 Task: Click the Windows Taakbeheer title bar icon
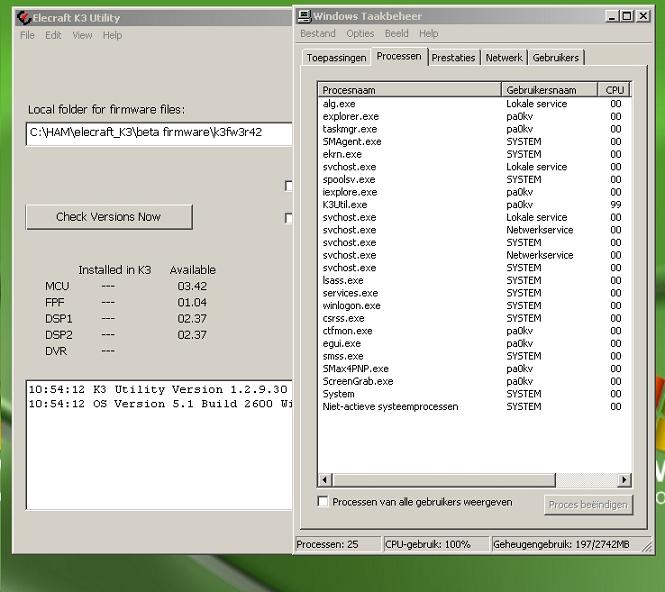tap(305, 16)
